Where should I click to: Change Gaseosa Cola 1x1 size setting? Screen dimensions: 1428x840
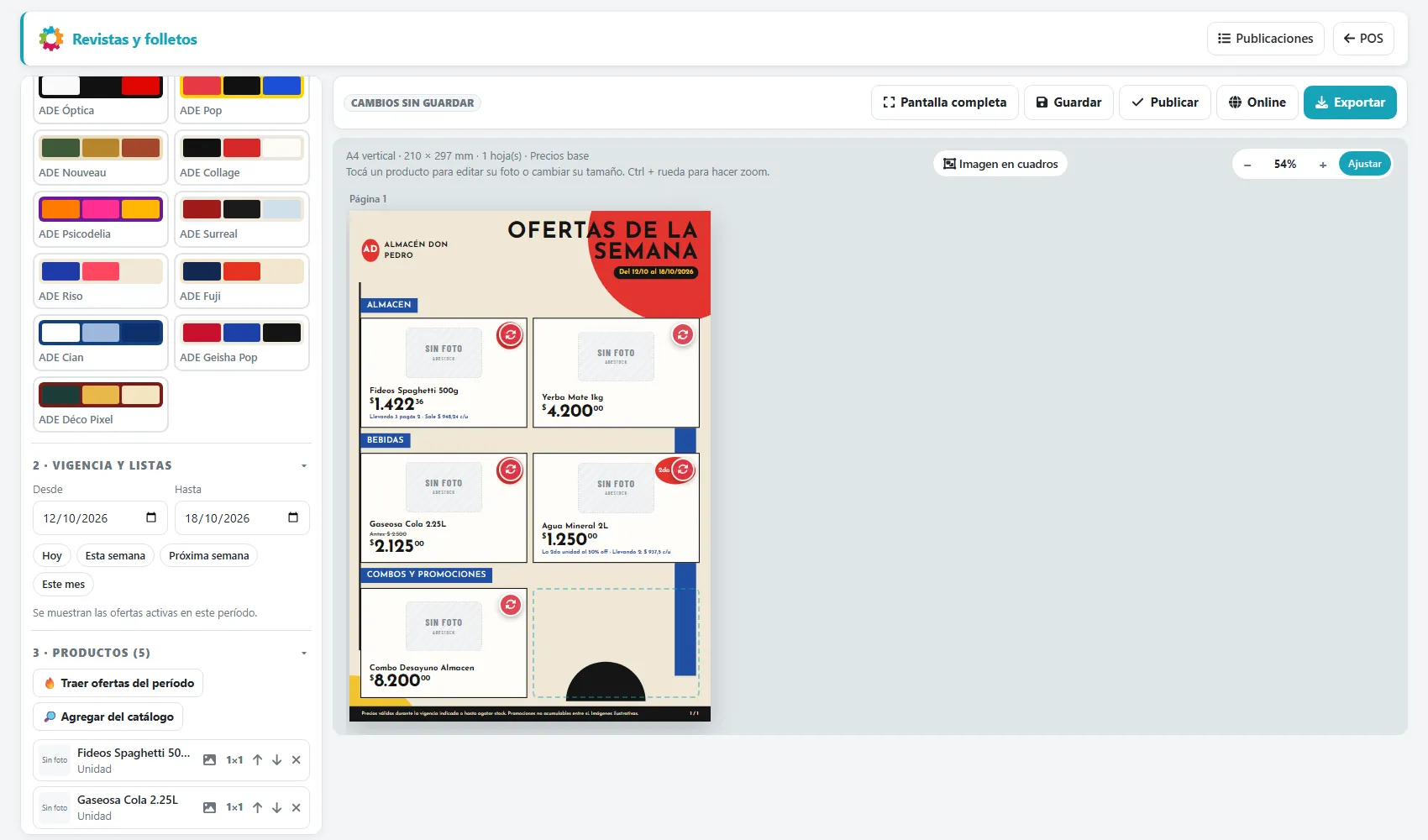click(234, 807)
